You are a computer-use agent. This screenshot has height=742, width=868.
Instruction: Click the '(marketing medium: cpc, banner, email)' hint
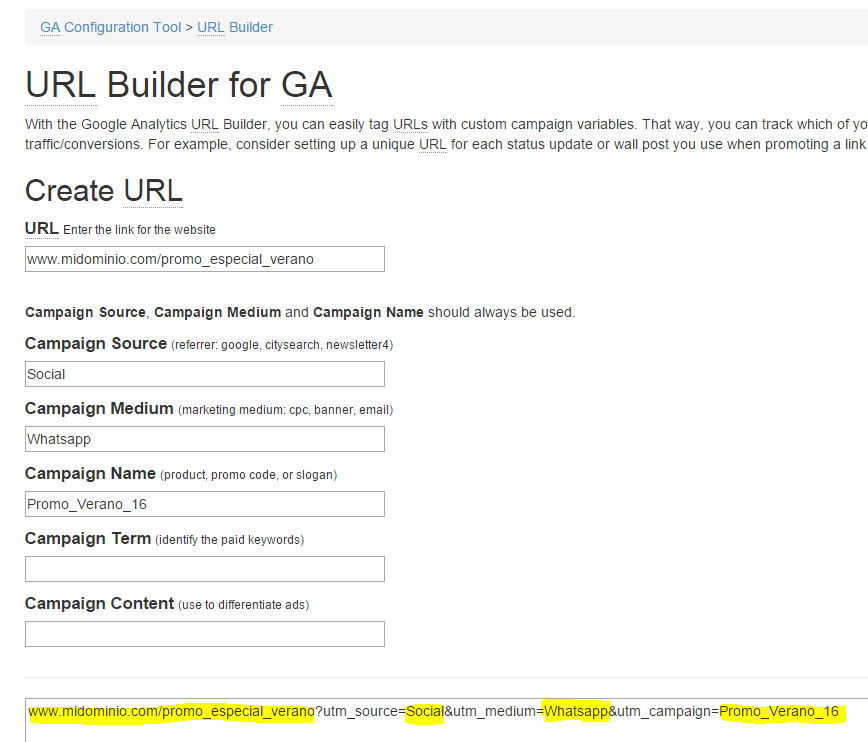pyautogui.click(x=286, y=410)
